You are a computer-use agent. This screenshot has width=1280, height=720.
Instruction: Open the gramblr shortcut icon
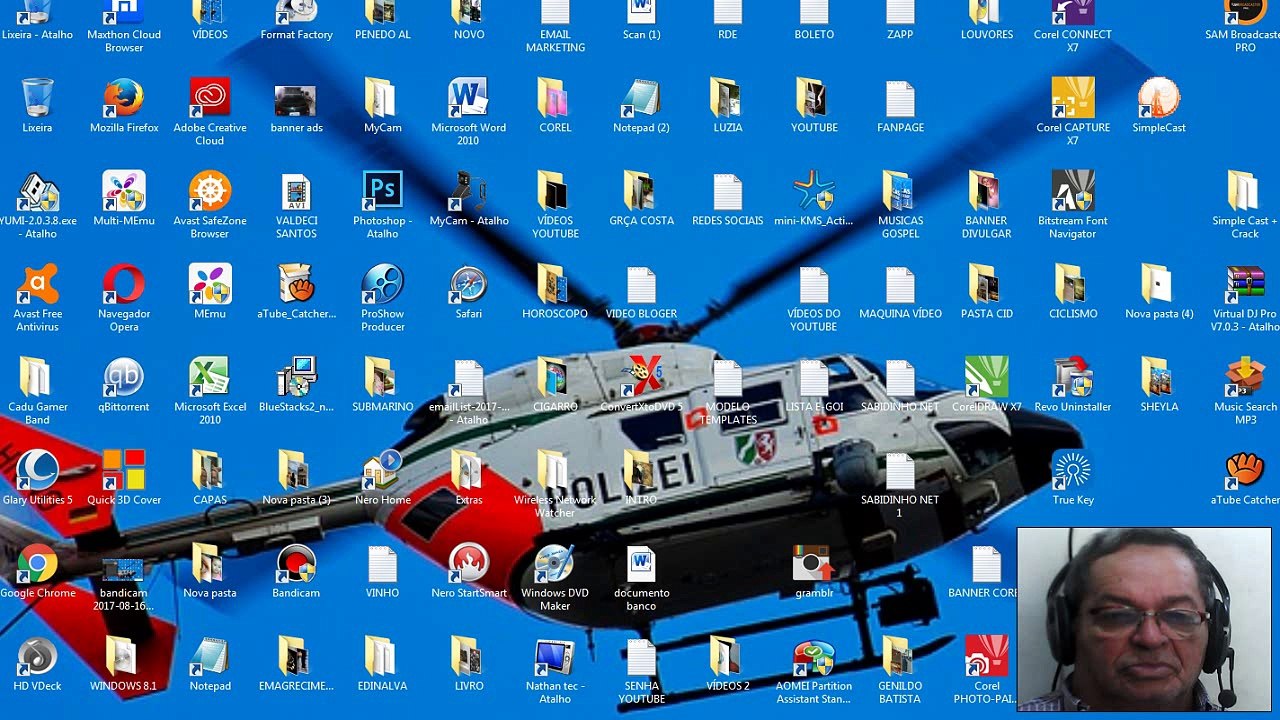[x=812, y=564]
